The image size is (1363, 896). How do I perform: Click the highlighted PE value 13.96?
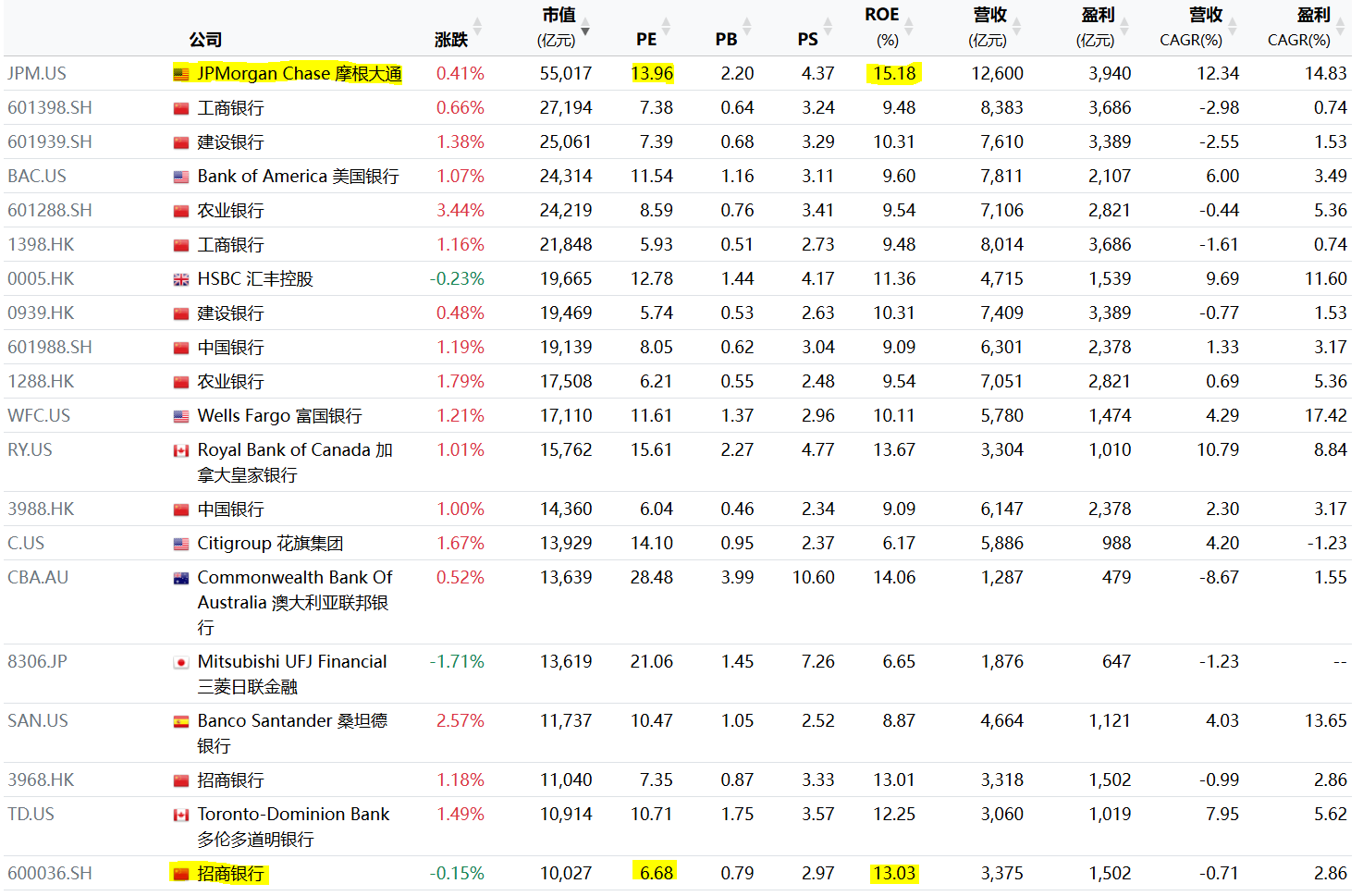[x=652, y=74]
